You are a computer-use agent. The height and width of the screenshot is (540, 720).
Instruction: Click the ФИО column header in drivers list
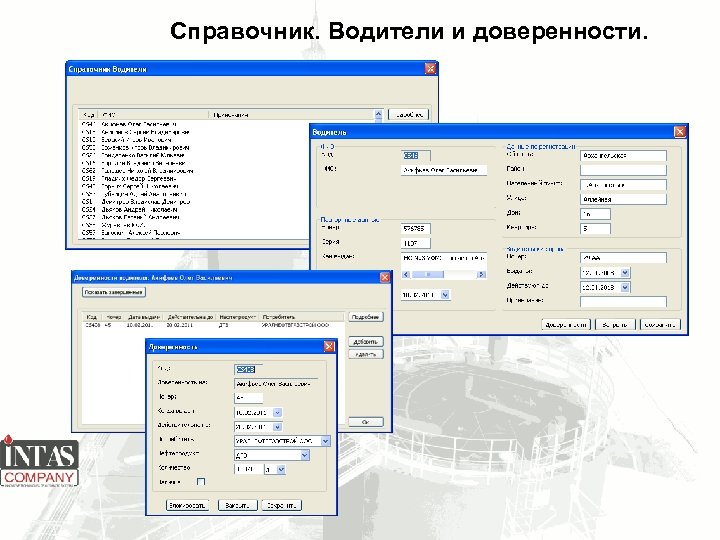pos(153,115)
